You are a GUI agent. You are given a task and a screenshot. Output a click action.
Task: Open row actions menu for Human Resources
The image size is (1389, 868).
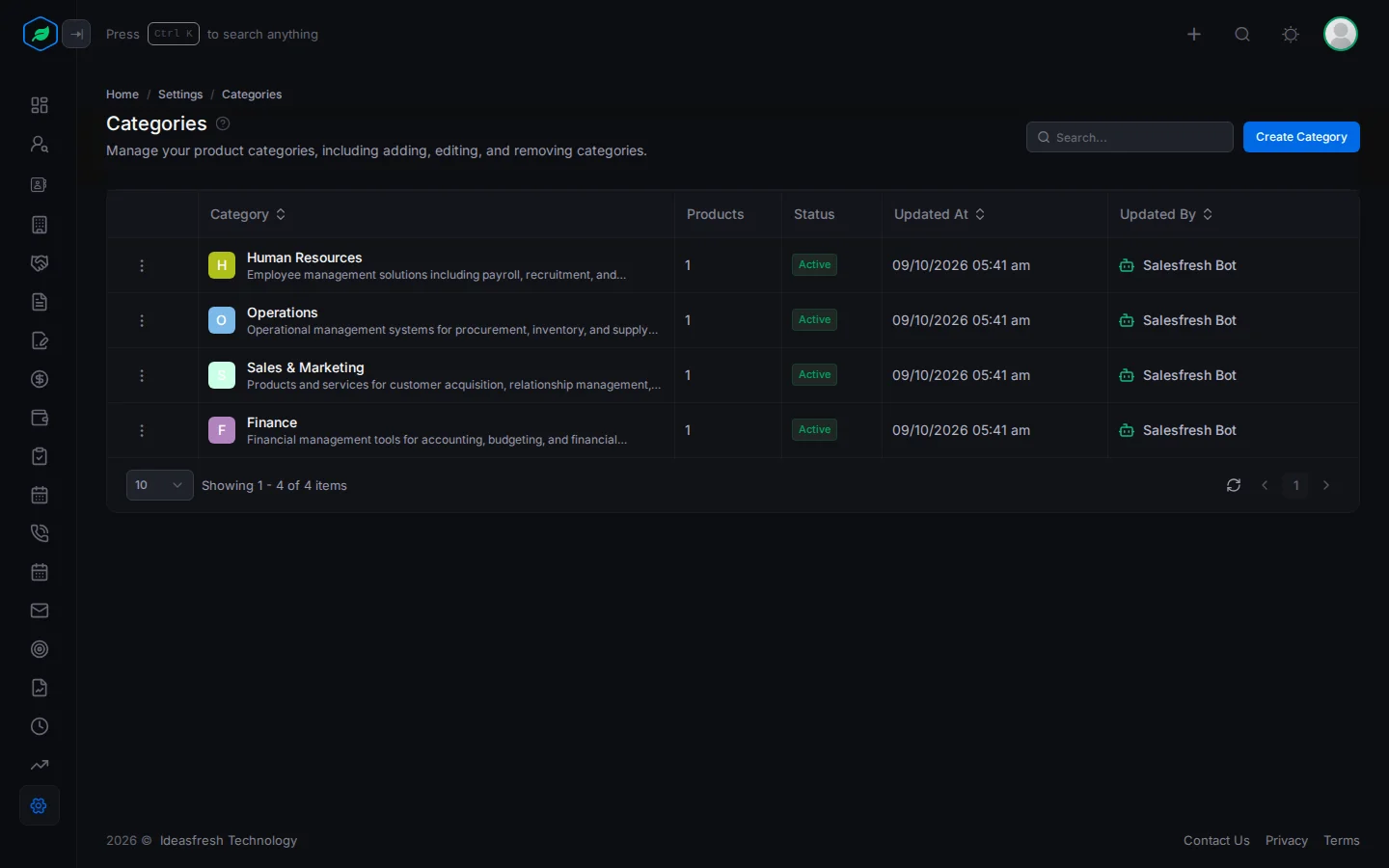pos(142,265)
